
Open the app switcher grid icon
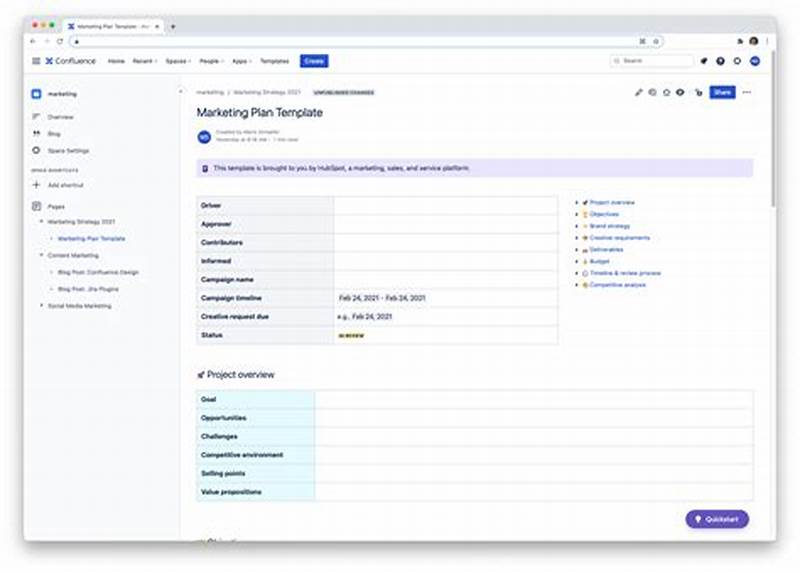pos(36,61)
